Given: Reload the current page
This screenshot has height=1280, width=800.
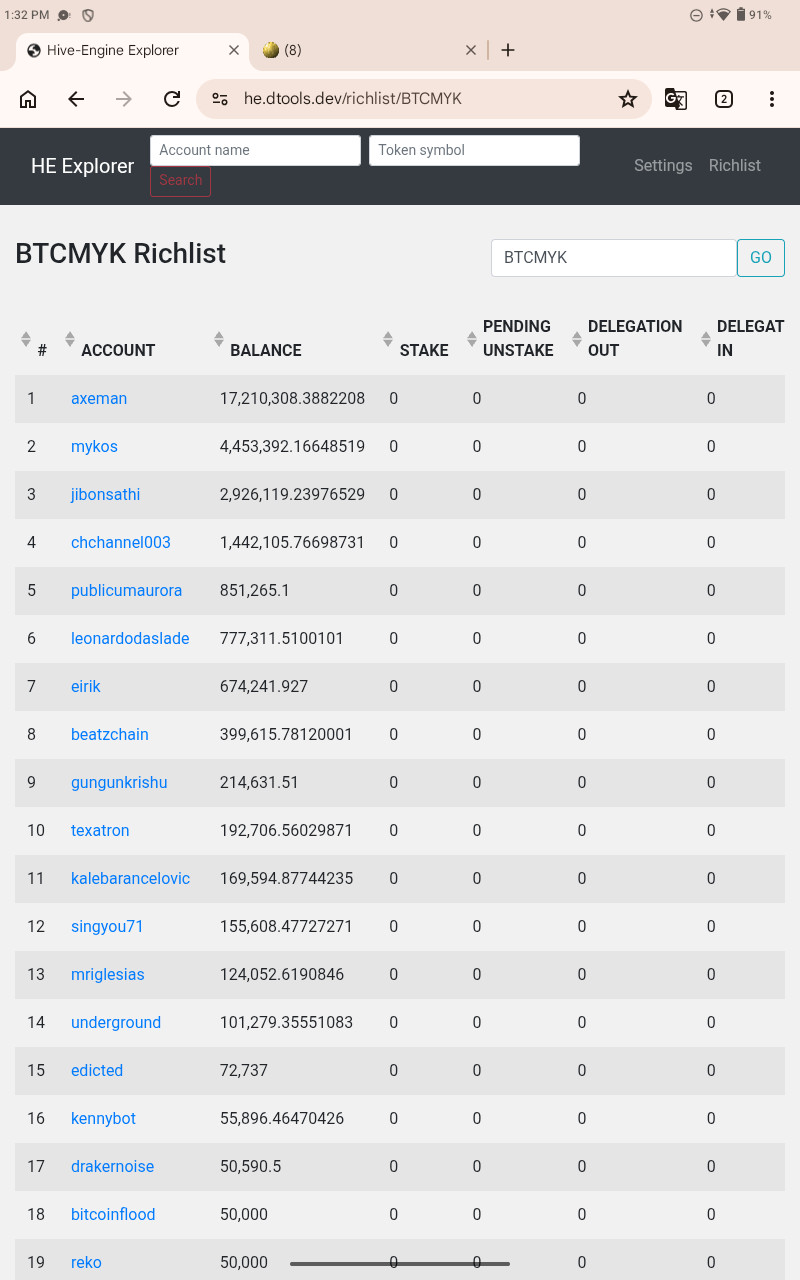Looking at the screenshot, I should 172,99.
